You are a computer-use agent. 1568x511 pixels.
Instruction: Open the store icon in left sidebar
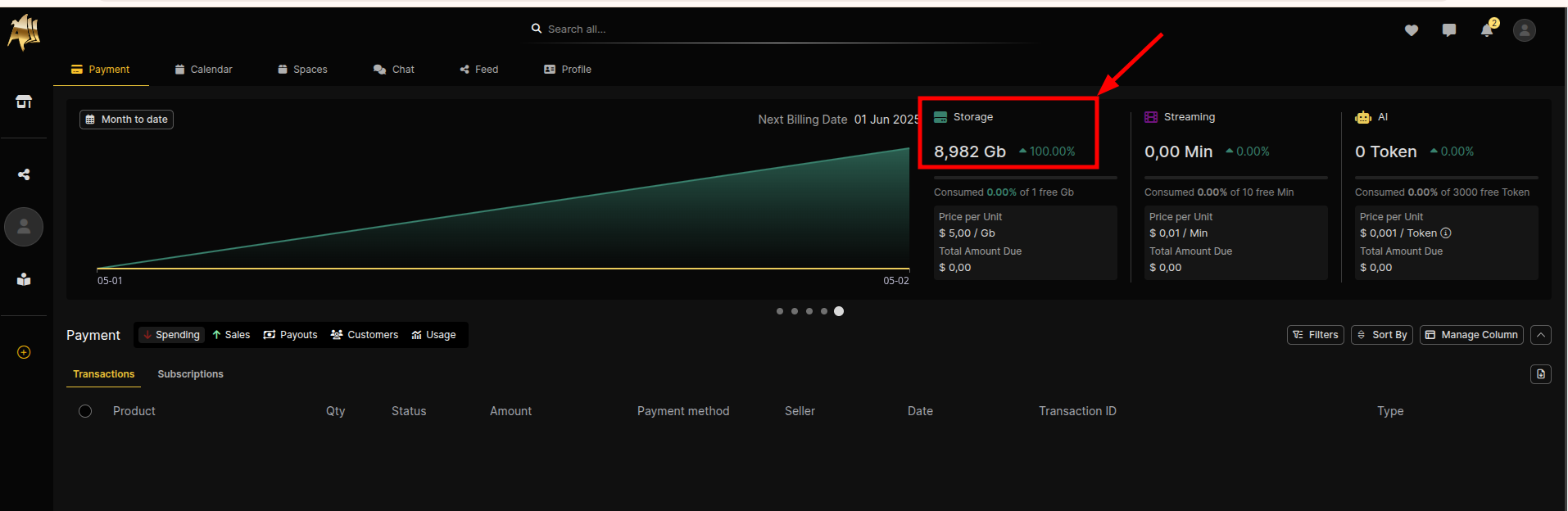pos(24,102)
